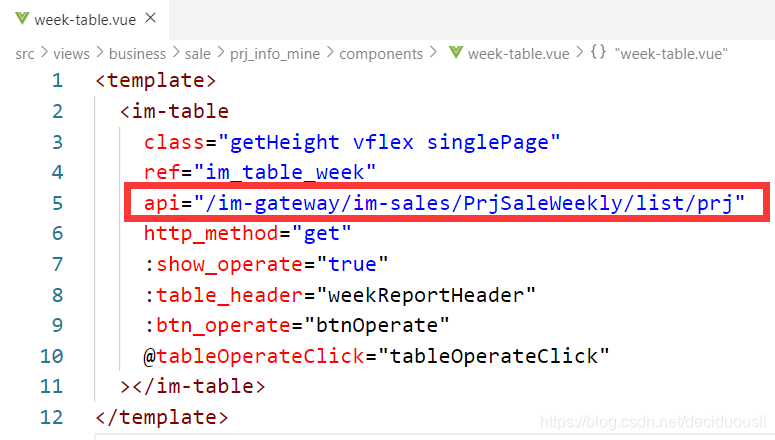Screen dimensions: 775x440
Task: Click the Vue icon on the tab
Action: [22, 19]
